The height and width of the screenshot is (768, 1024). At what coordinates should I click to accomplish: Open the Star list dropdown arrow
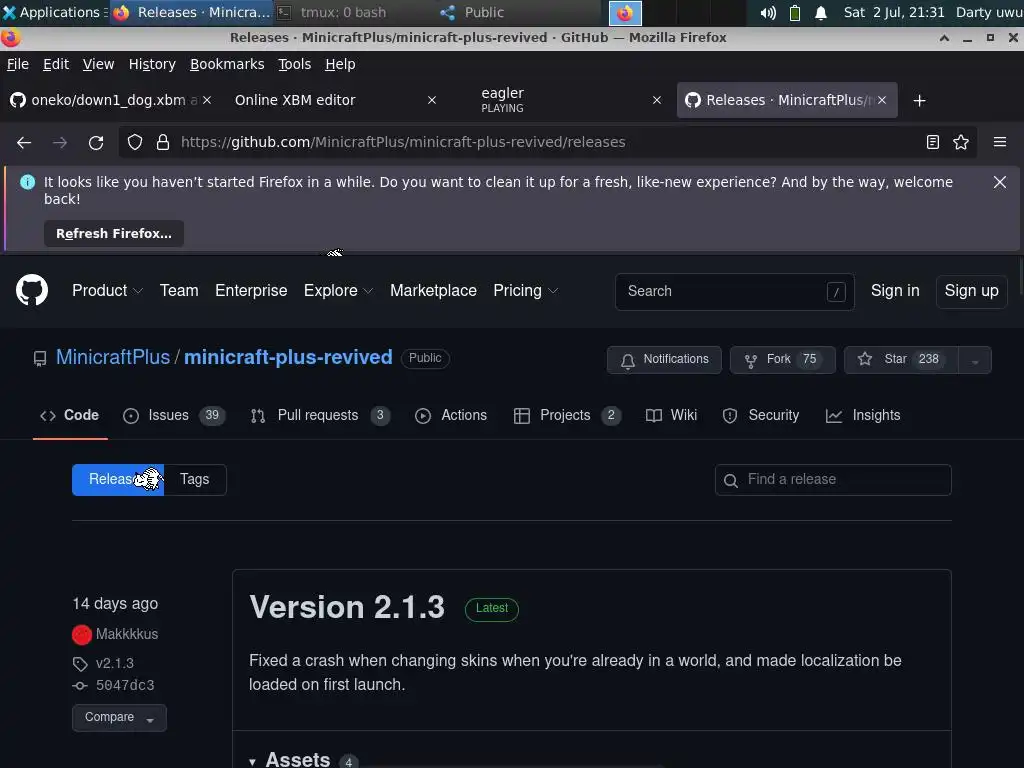(975, 360)
